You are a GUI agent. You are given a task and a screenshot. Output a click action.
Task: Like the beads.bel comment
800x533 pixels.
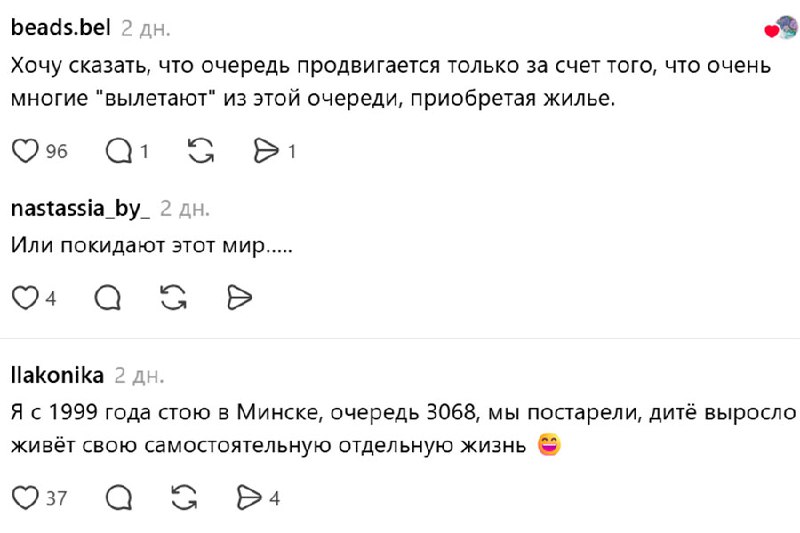tap(23, 151)
